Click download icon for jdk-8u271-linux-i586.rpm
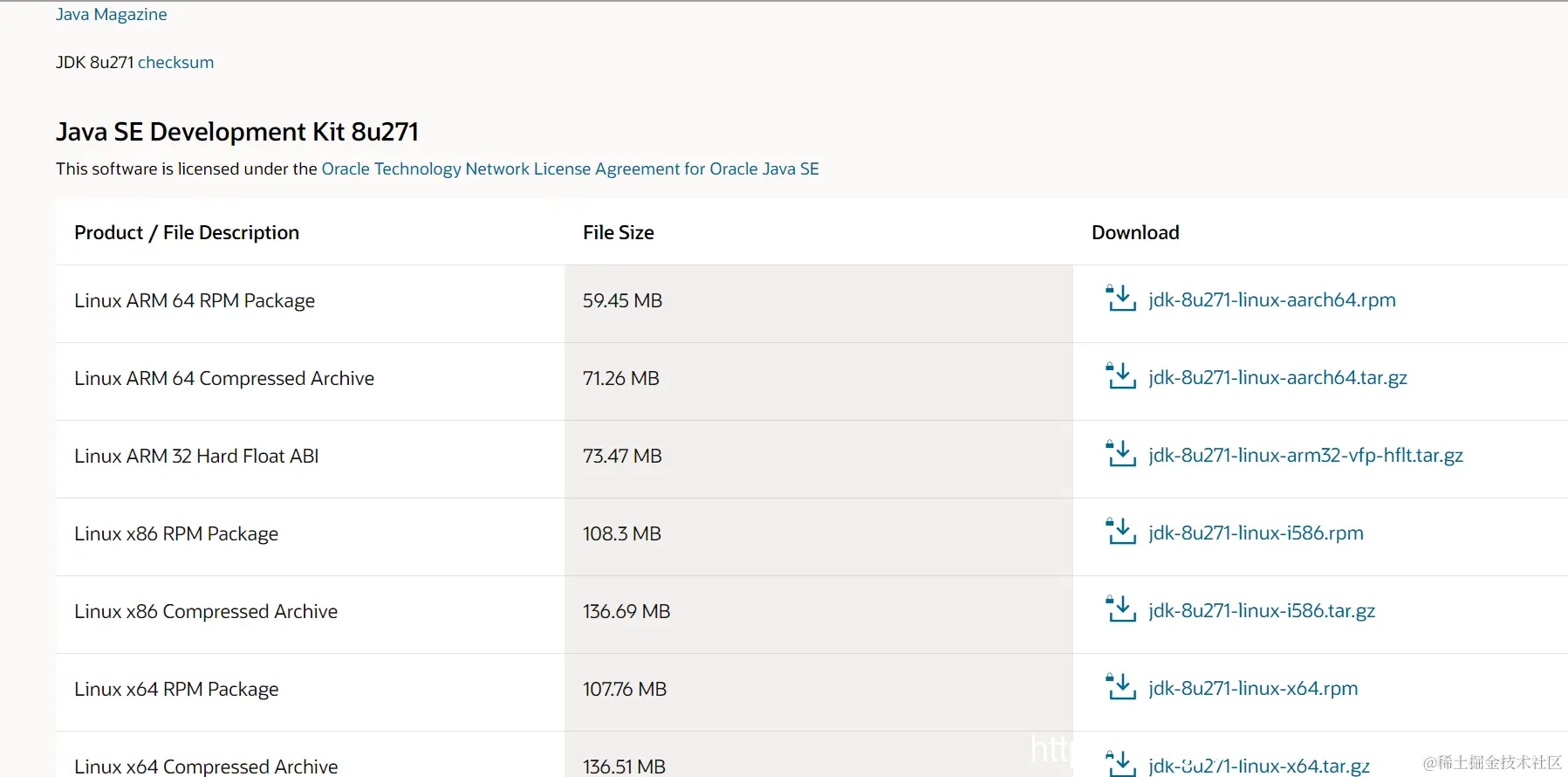This screenshot has height=777, width=1568. click(x=1120, y=532)
